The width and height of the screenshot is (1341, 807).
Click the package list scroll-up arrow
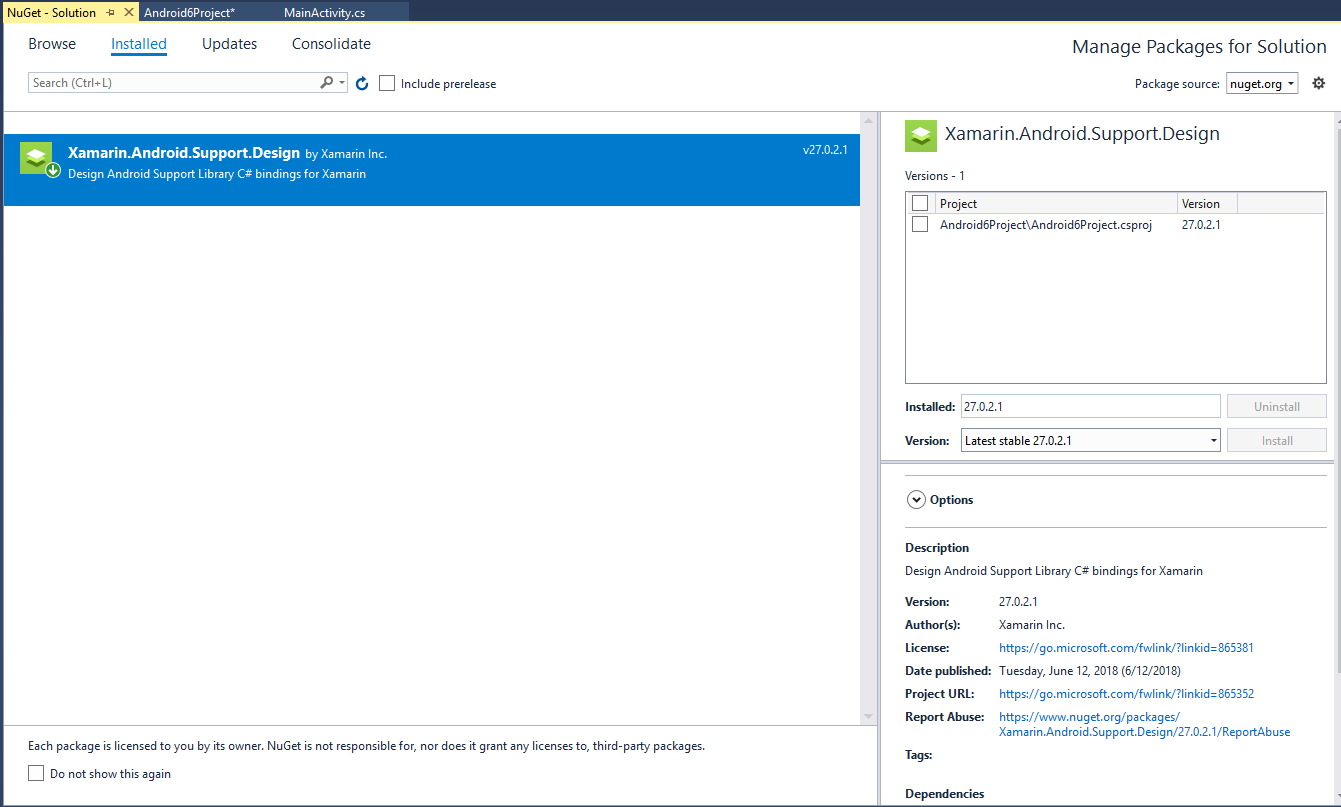tap(869, 122)
